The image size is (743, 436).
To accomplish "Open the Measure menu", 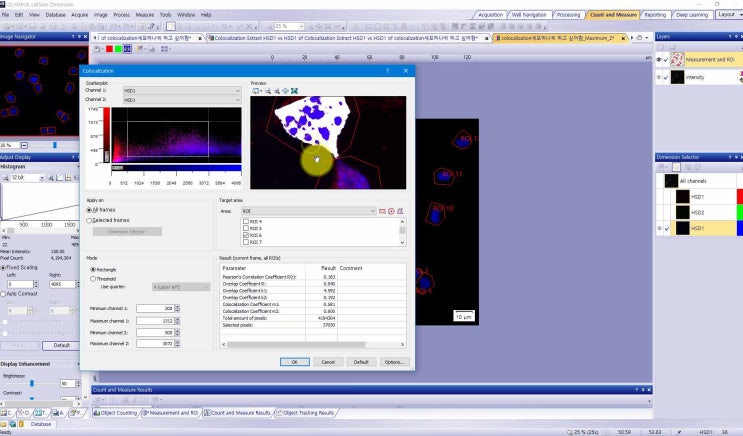I will tap(145, 15).
